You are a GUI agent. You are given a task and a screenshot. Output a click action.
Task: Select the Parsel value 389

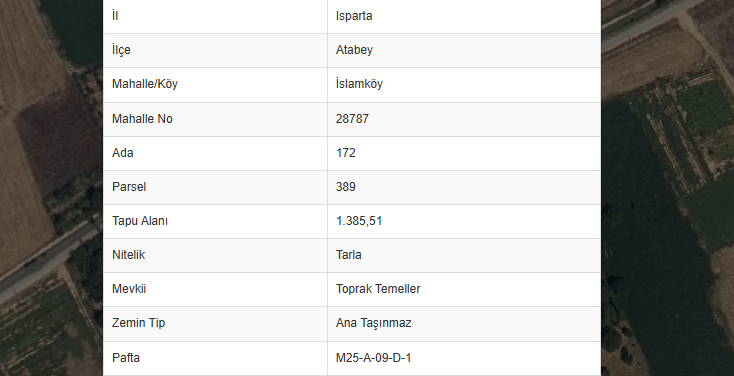click(345, 187)
